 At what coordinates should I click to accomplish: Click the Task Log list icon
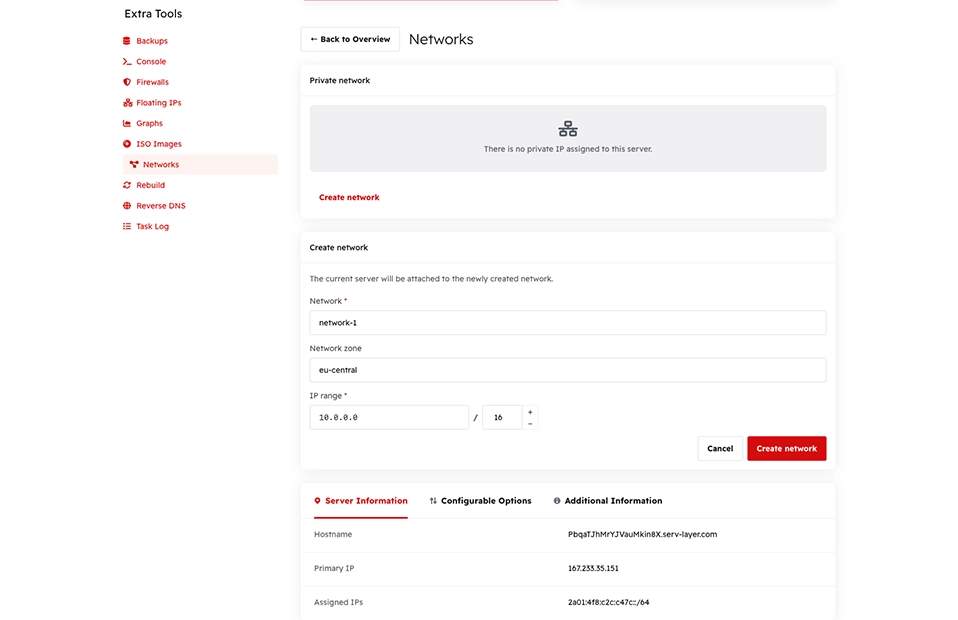click(126, 227)
